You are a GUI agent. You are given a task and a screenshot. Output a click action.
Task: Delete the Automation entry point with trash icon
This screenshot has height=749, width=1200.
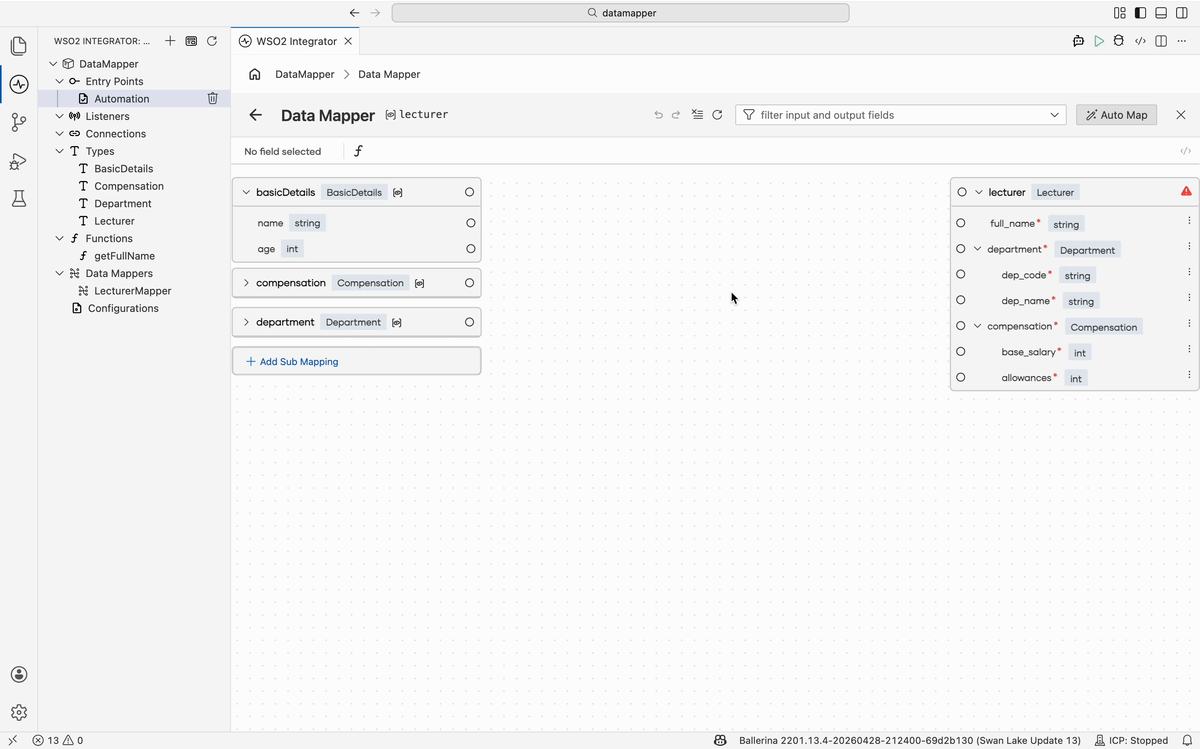click(212, 98)
